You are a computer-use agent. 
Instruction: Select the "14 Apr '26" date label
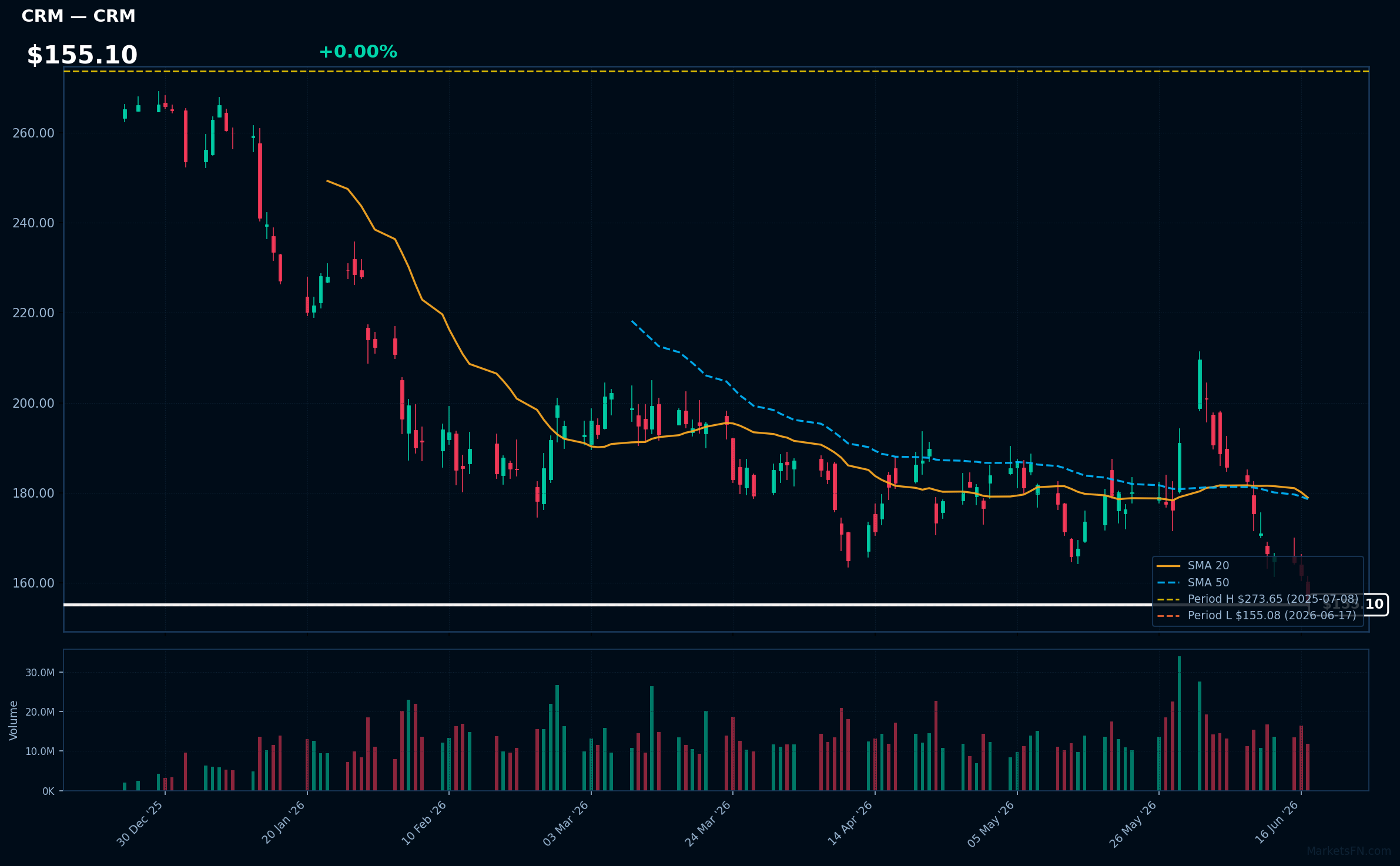(850, 823)
